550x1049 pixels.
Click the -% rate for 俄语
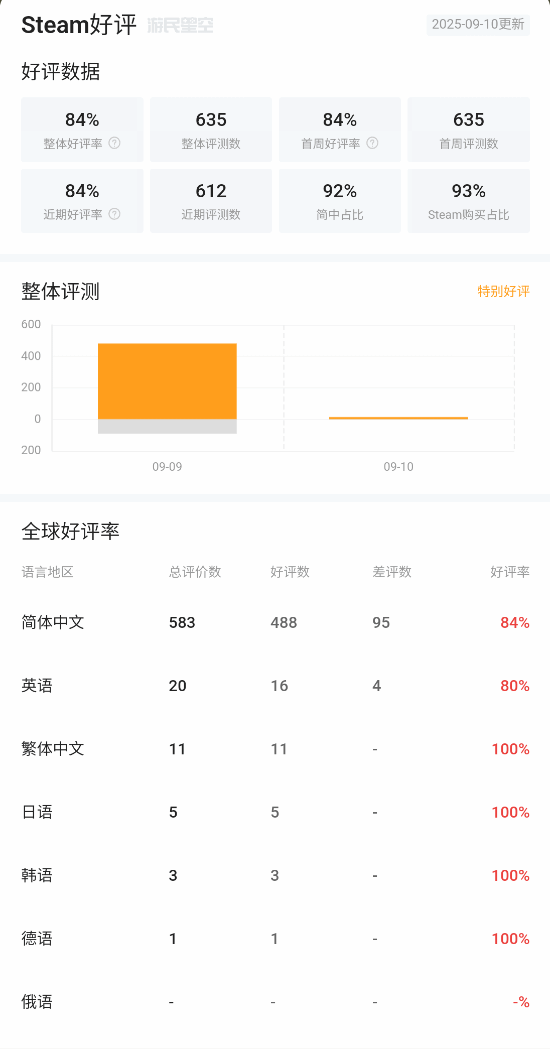point(521,1002)
